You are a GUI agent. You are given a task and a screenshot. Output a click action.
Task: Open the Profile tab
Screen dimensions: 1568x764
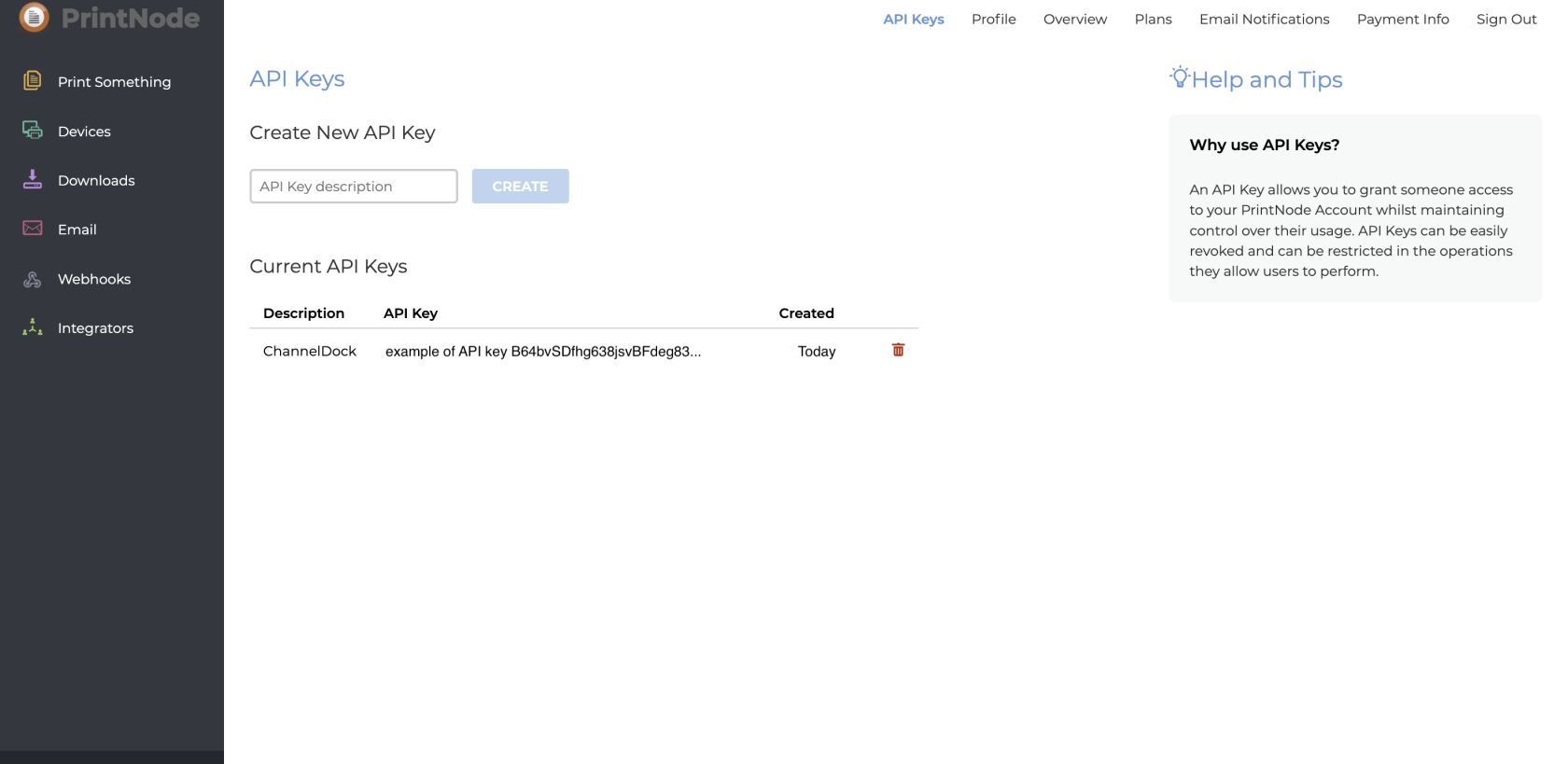[x=994, y=19]
